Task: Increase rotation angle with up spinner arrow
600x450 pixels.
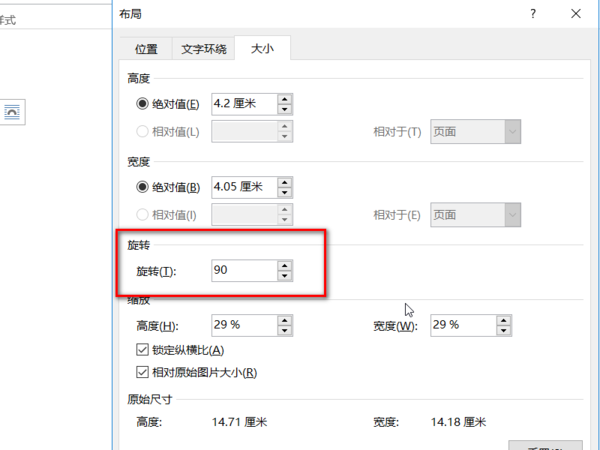Action: [x=285, y=265]
